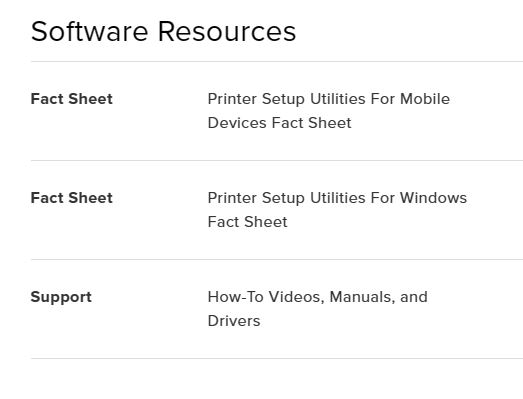The height and width of the screenshot is (399, 523).
Task: Click the word "Drivers" in Support link
Action: pyautogui.click(x=234, y=321)
